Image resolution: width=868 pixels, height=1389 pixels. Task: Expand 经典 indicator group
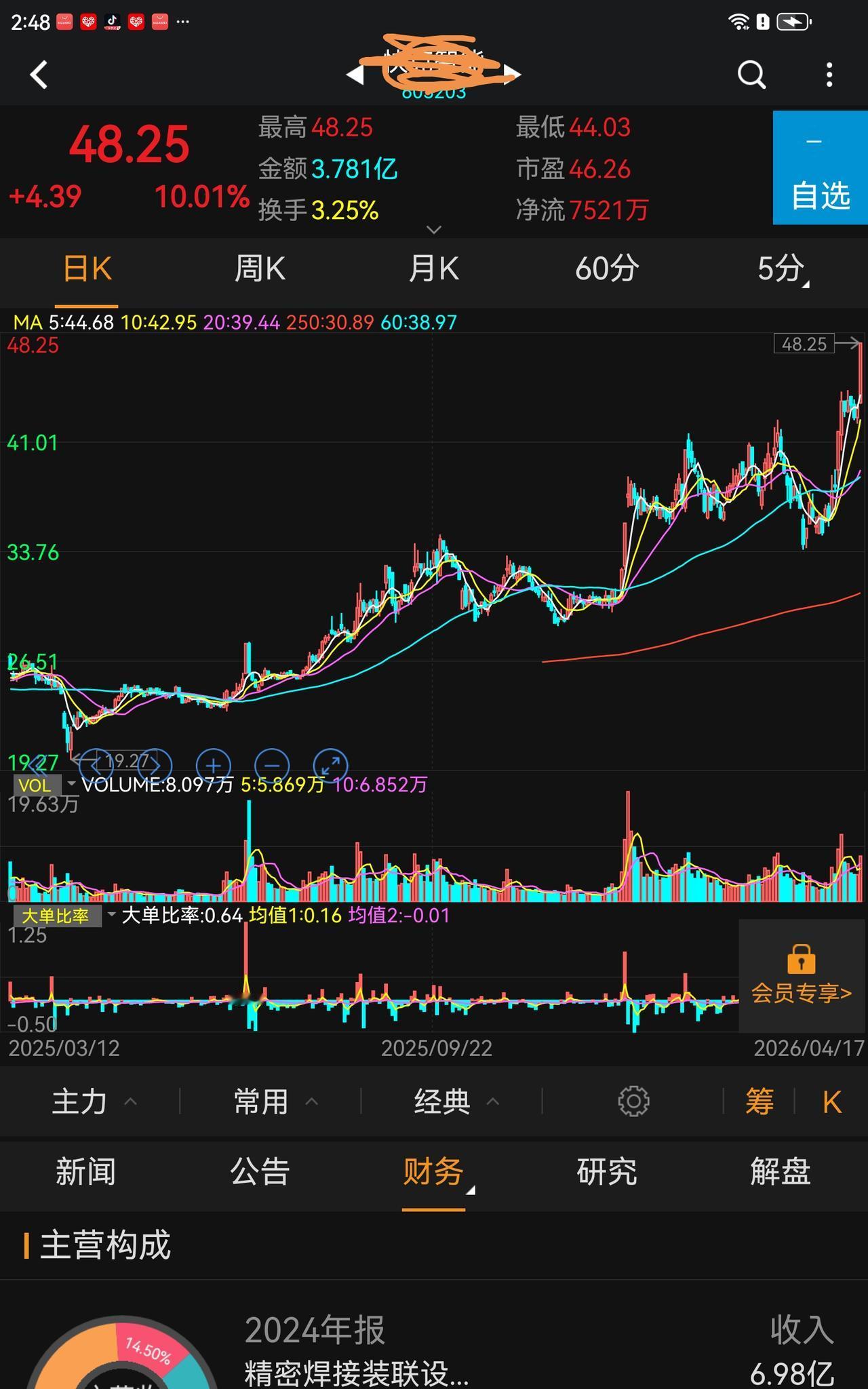point(456,1101)
